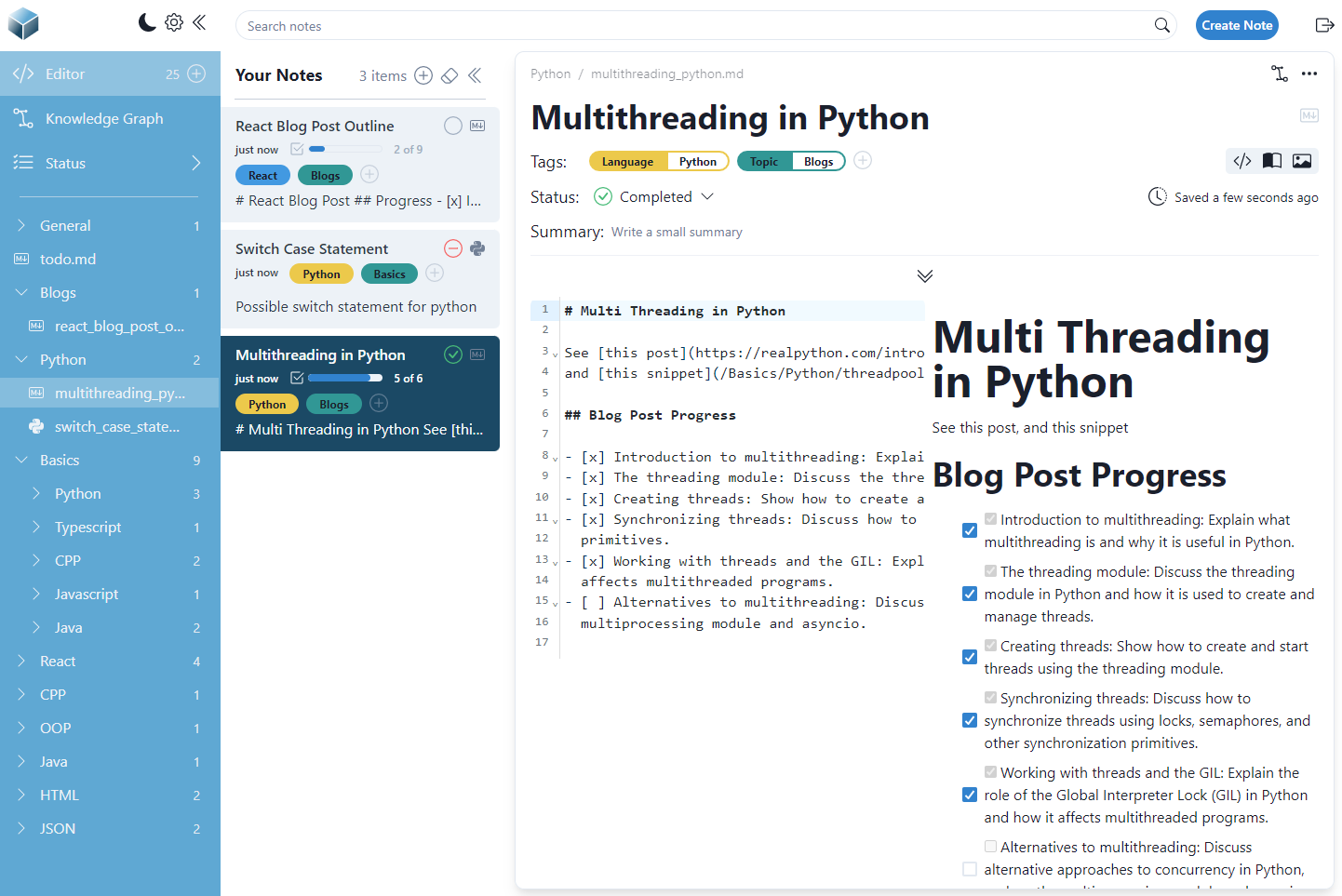Switch to split book preview mode
The height and width of the screenshot is (896, 1342).
pos(1271,161)
